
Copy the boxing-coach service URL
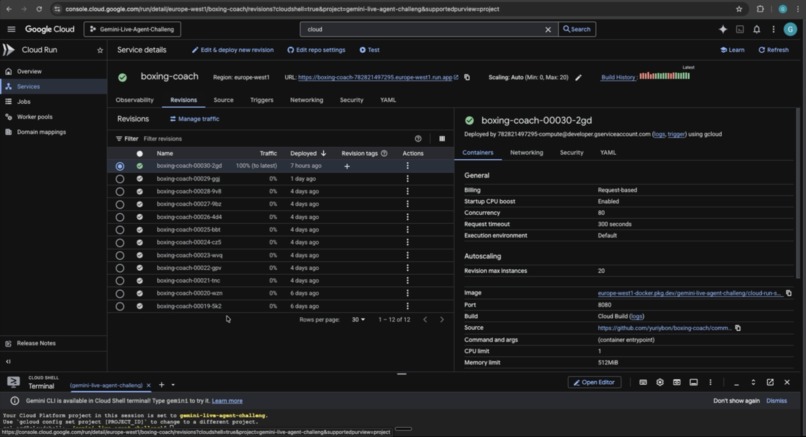tap(467, 77)
